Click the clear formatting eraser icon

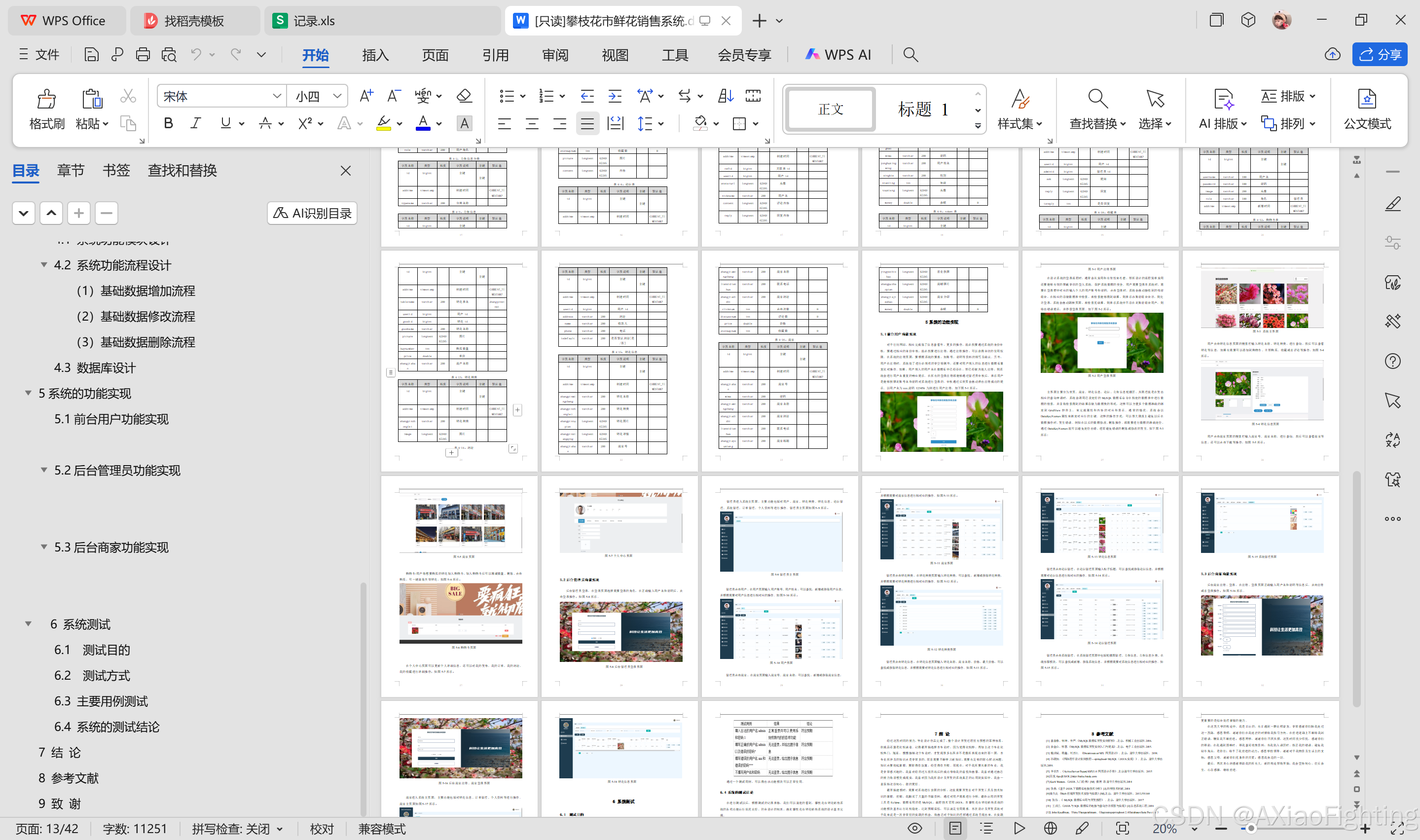coord(464,96)
